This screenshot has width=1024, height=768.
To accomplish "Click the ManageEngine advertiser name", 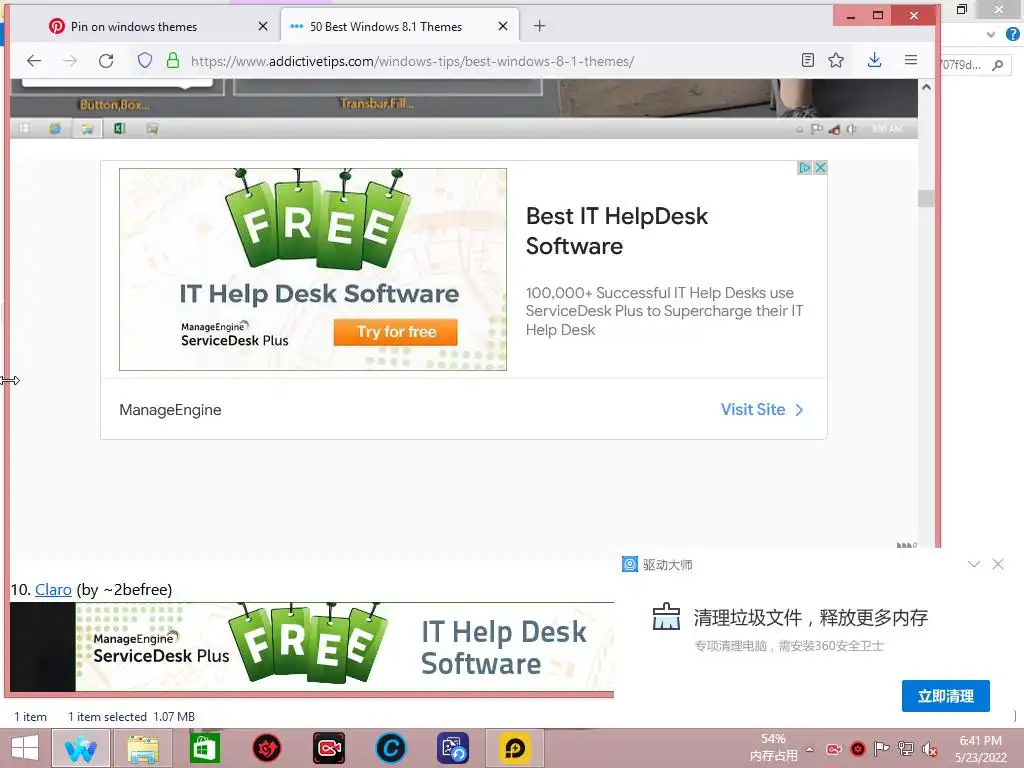I will coord(170,410).
